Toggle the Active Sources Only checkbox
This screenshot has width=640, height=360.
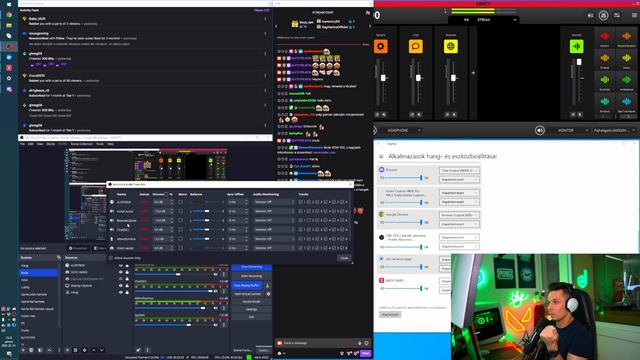pos(111,258)
